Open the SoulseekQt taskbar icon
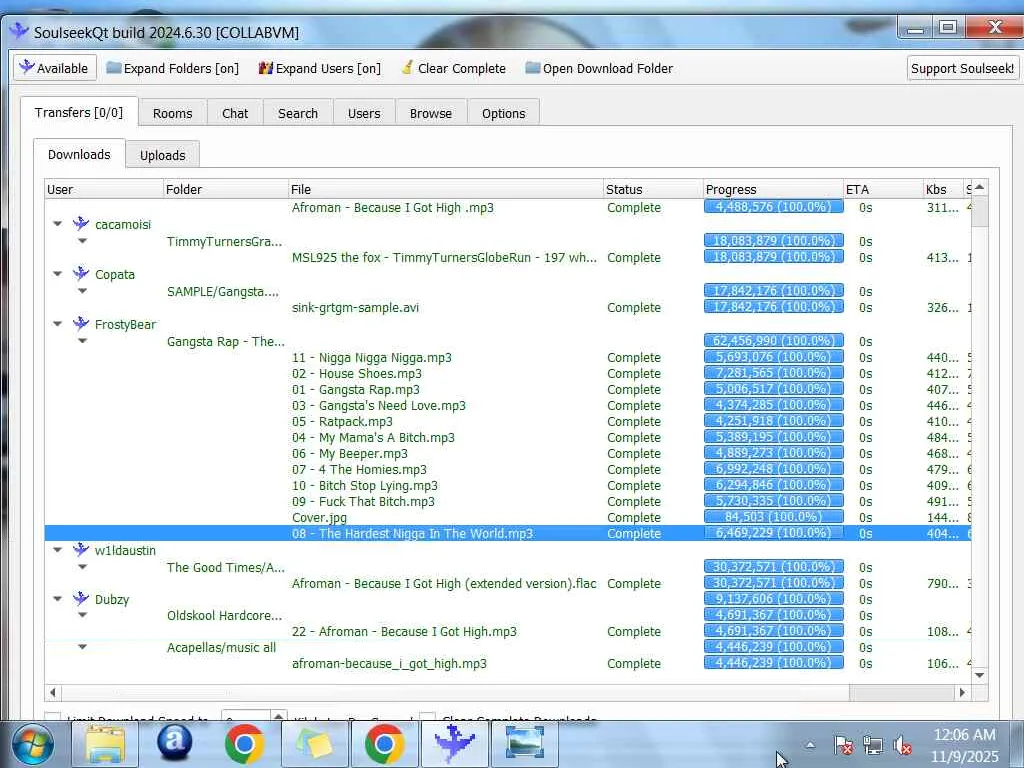The height and width of the screenshot is (768, 1024). coord(454,744)
